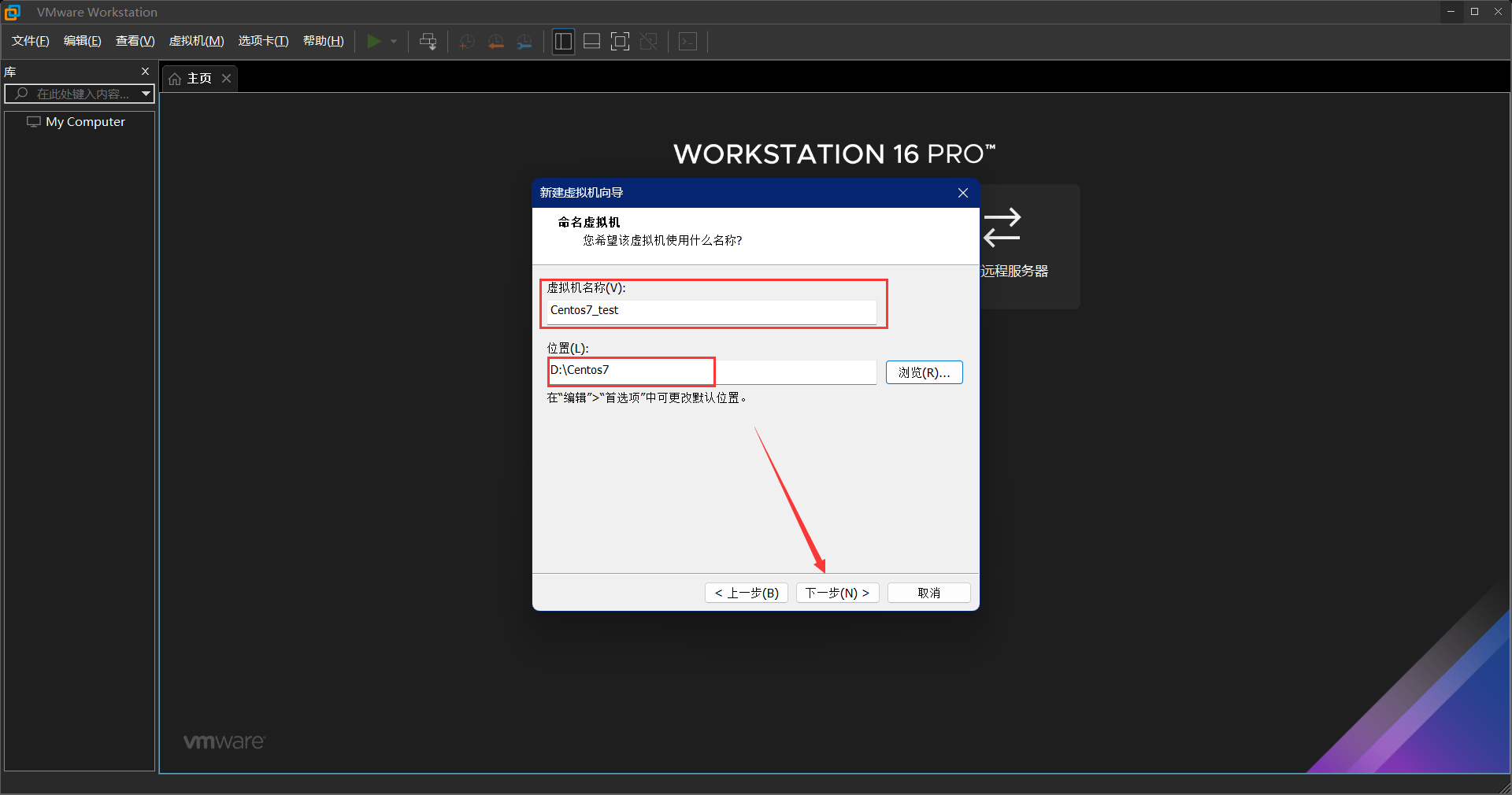Screen dimensions: 1512x795
Task: Click the 浏览(R)... browse button
Action: tap(925, 372)
